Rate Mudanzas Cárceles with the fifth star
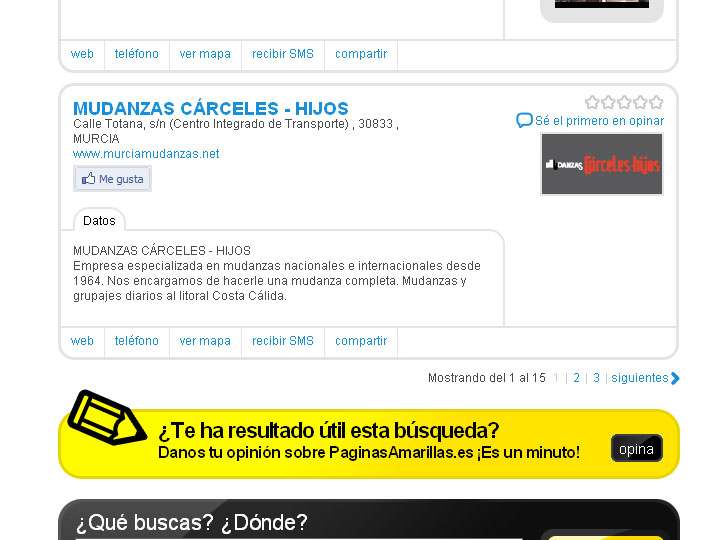Viewport: 720px width, 540px height. click(x=656, y=102)
